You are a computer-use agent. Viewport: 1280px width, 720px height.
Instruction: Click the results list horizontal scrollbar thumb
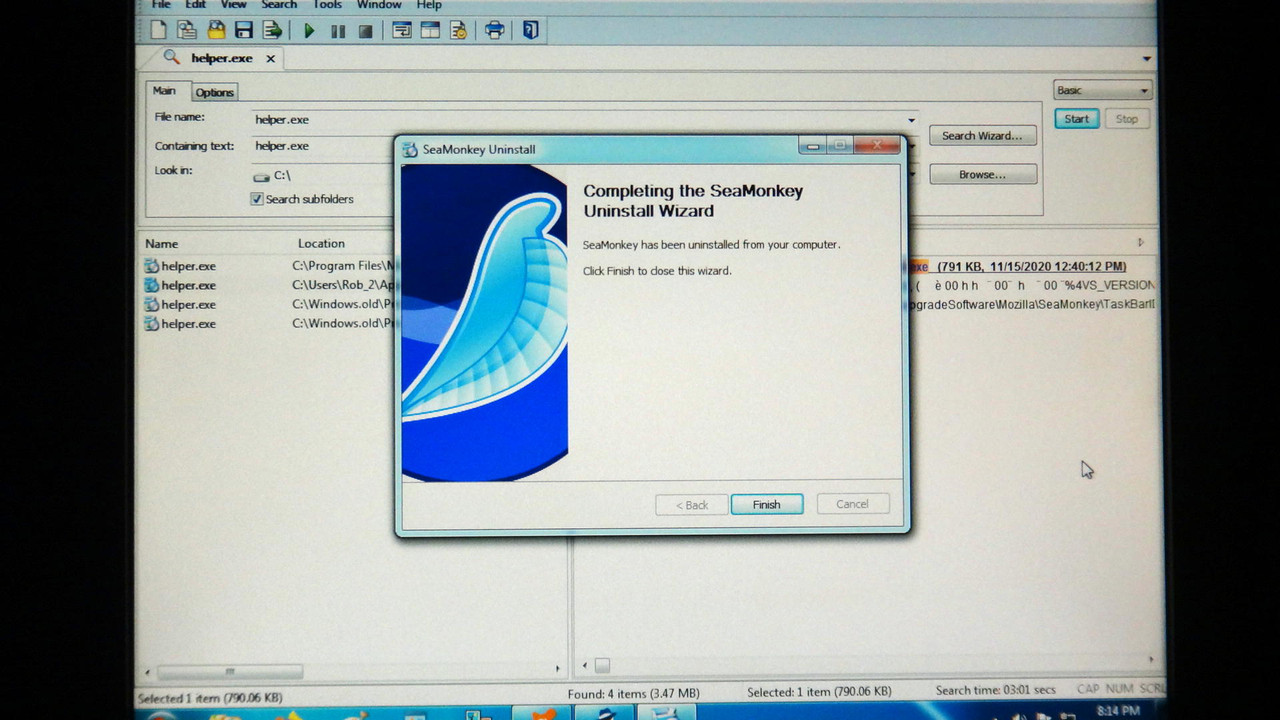(230, 671)
